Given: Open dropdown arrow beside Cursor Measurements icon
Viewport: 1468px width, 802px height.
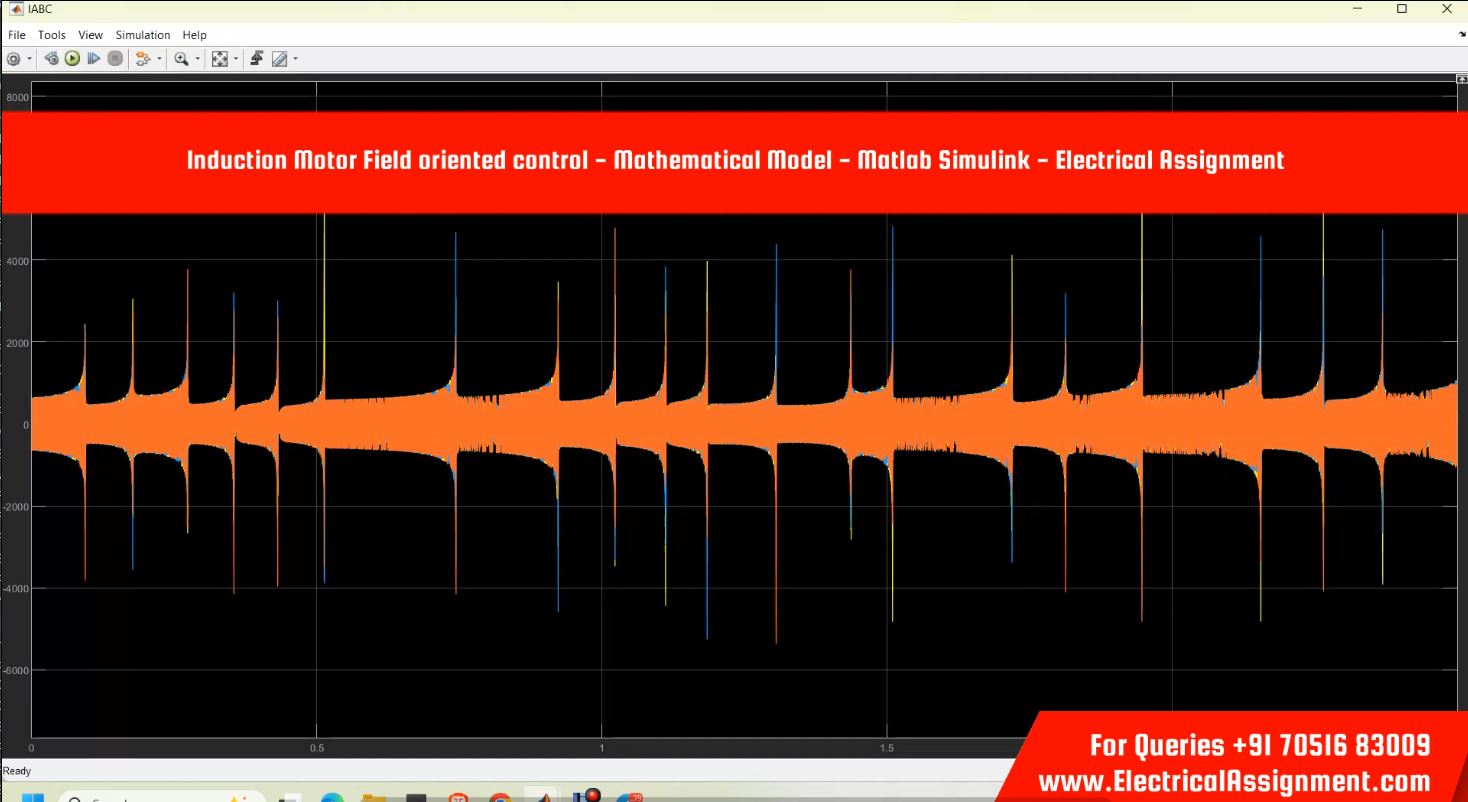Looking at the screenshot, I should (295, 59).
